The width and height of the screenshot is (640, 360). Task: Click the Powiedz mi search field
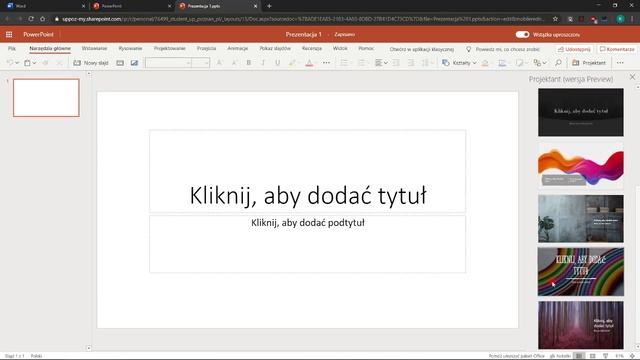coord(504,49)
